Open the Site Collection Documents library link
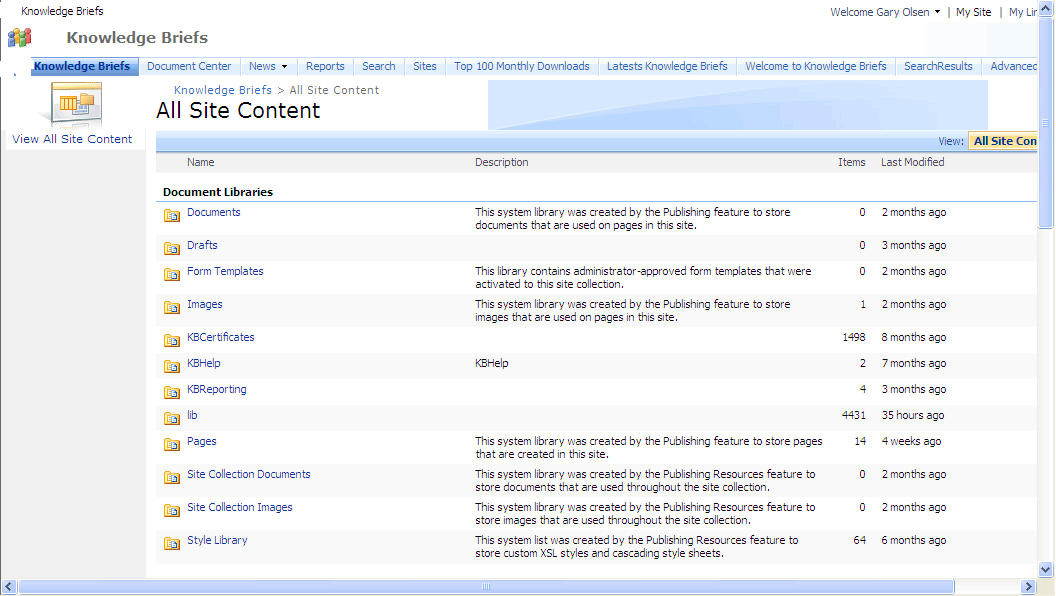The image size is (1056, 596). coord(248,474)
